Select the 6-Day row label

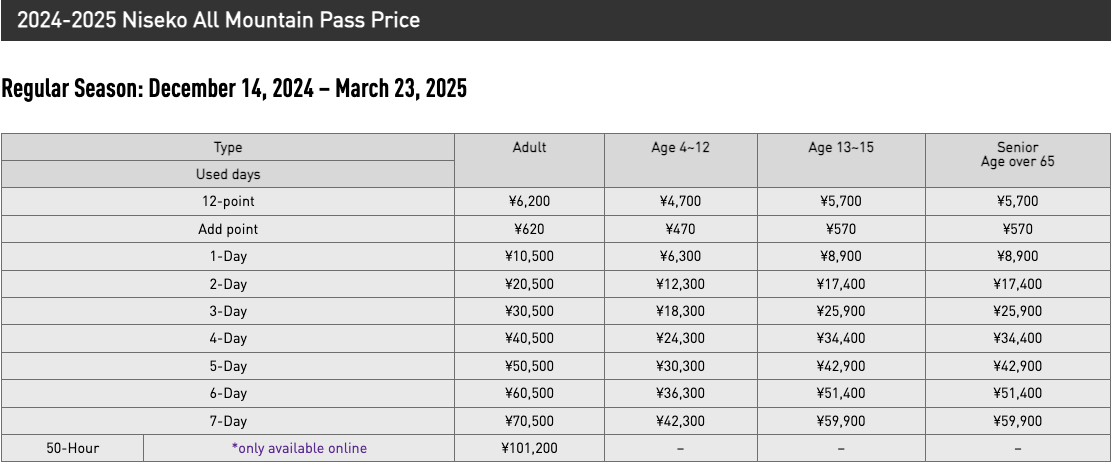(228, 394)
